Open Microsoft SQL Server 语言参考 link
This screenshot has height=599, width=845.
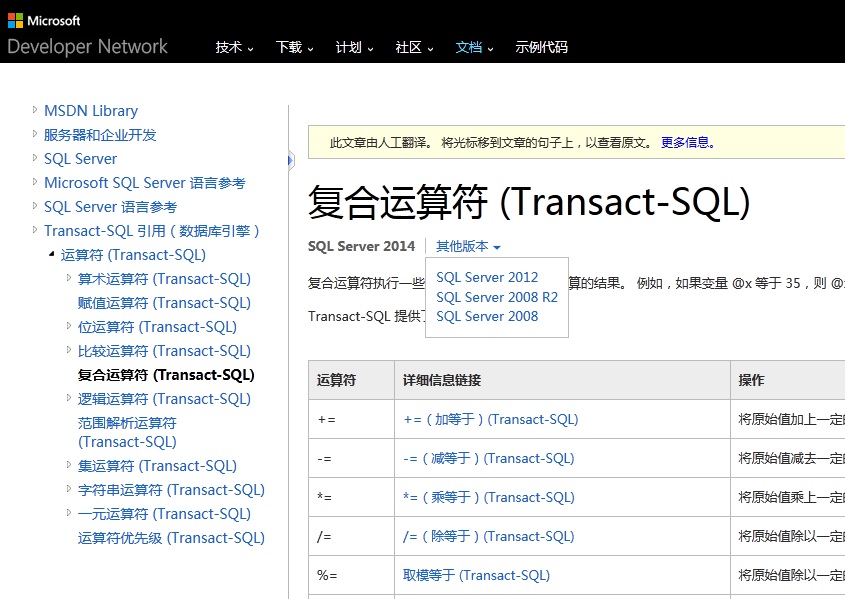tap(144, 183)
